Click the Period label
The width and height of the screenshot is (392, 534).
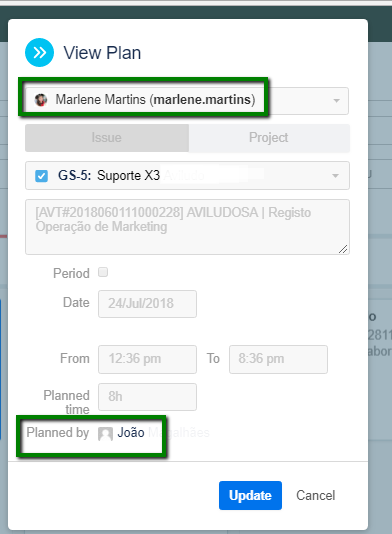71,273
